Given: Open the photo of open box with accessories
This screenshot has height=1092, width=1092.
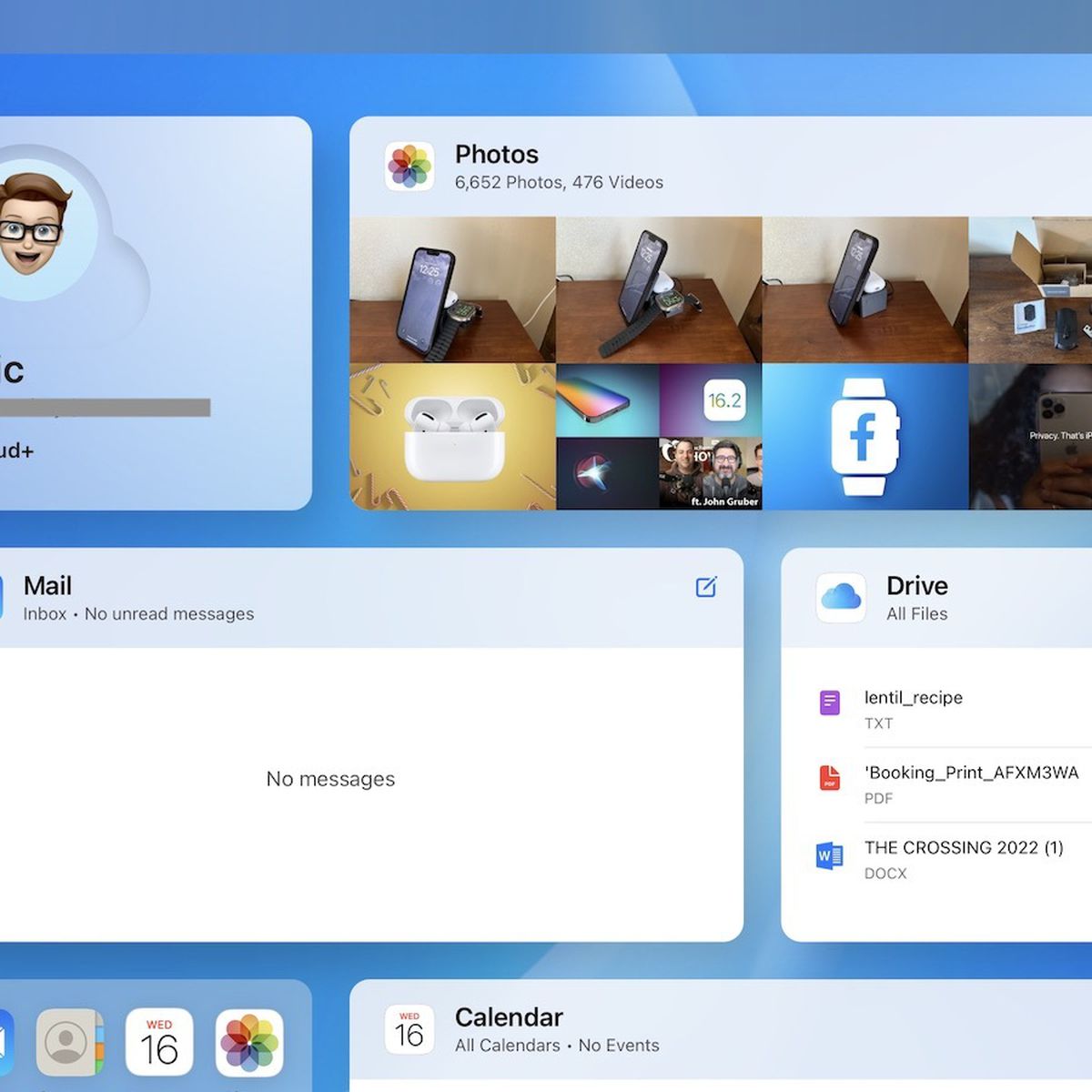Looking at the screenshot, I should (x=1030, y=289).
